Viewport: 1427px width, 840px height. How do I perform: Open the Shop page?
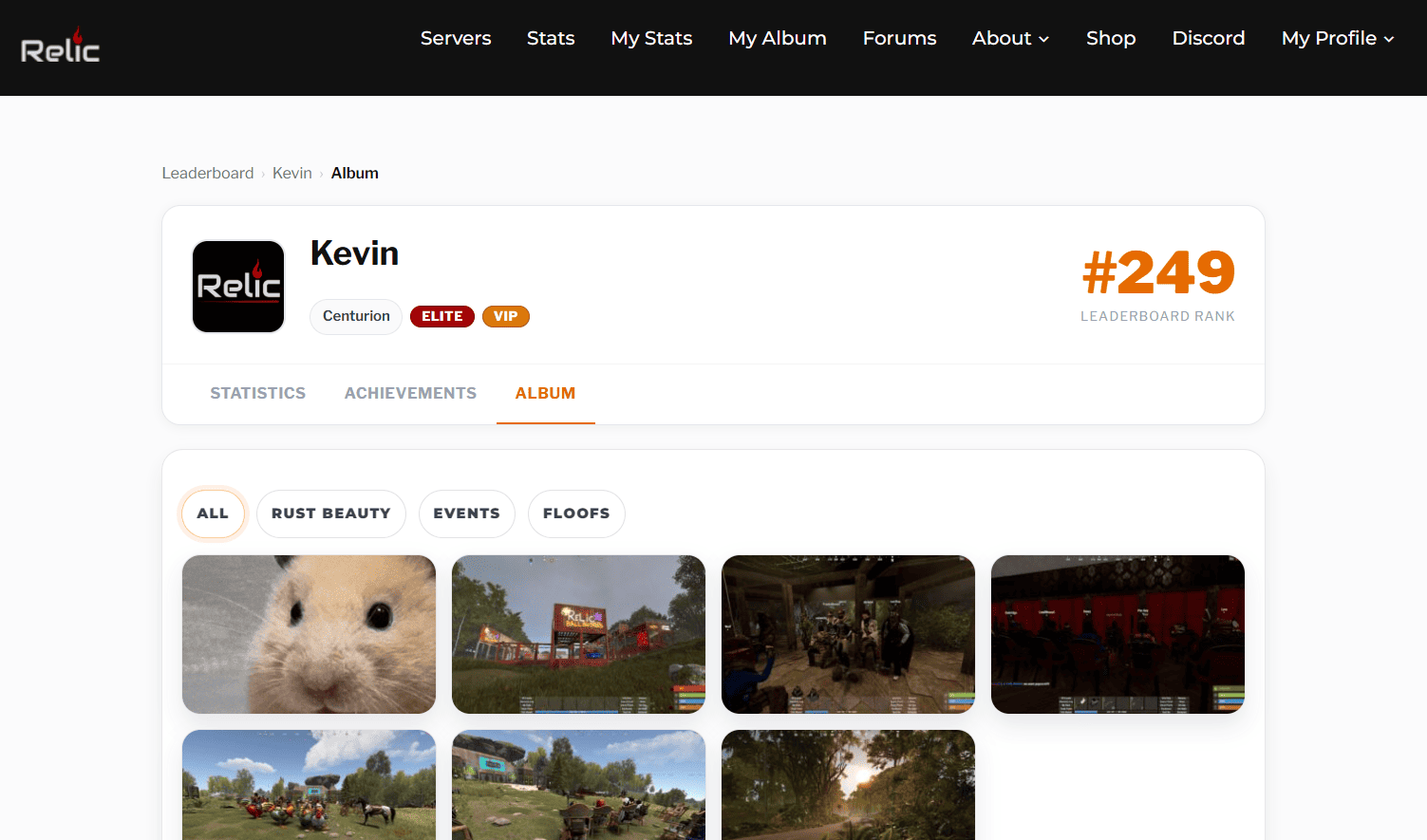[1111, 38]
